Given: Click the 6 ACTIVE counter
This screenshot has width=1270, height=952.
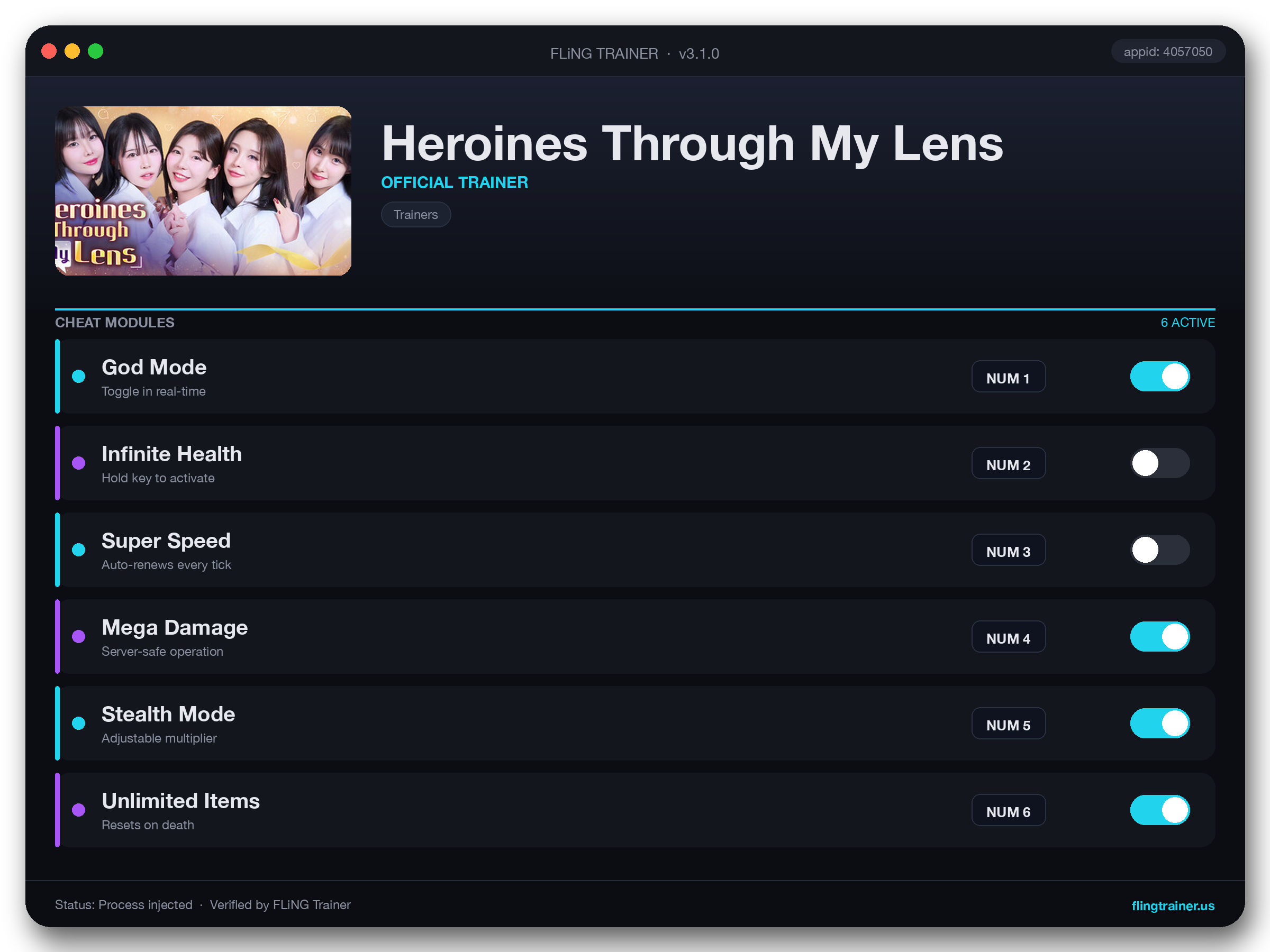Looking at the screenshot, I should [1187, 323].
